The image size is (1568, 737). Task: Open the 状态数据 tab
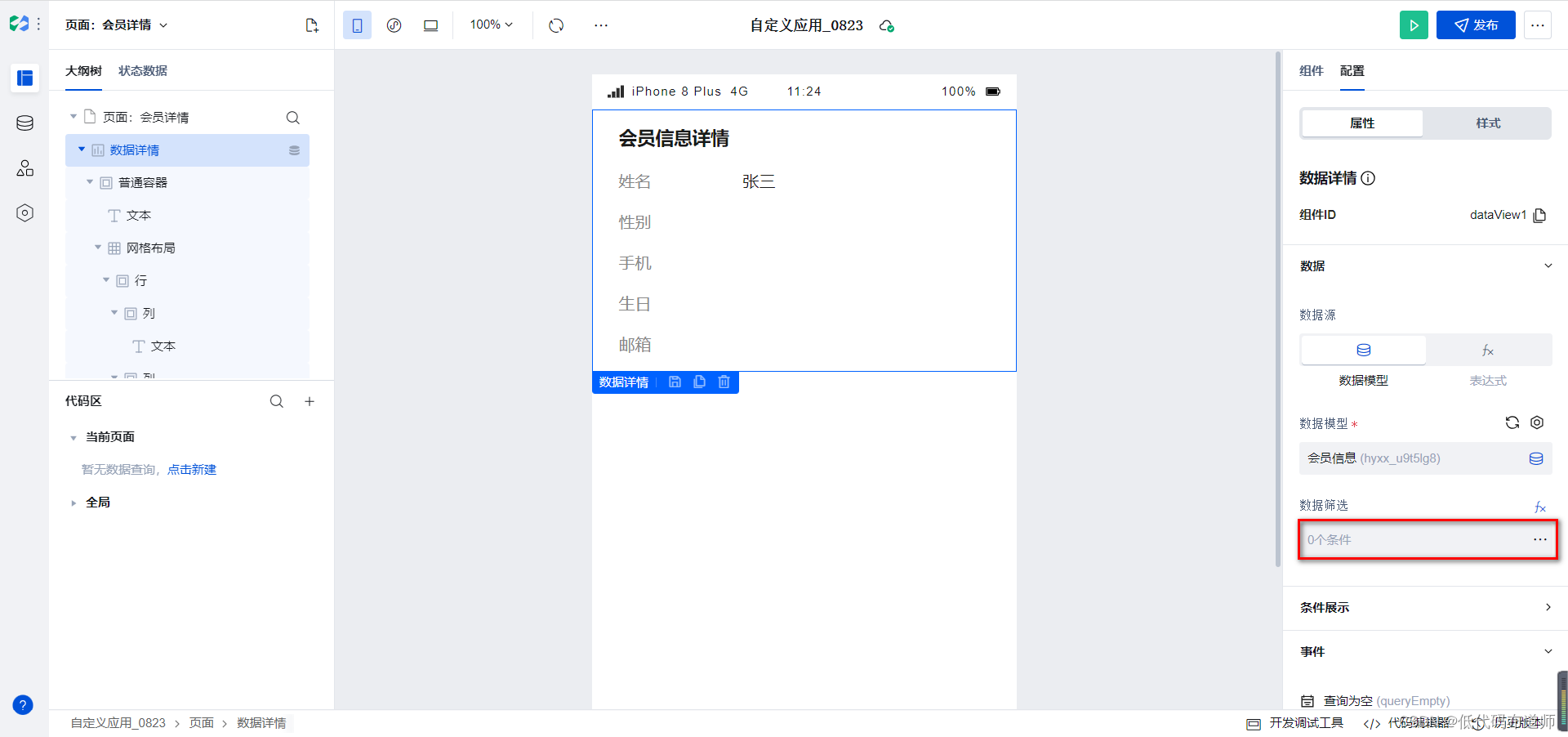click(x=143, y=71)
